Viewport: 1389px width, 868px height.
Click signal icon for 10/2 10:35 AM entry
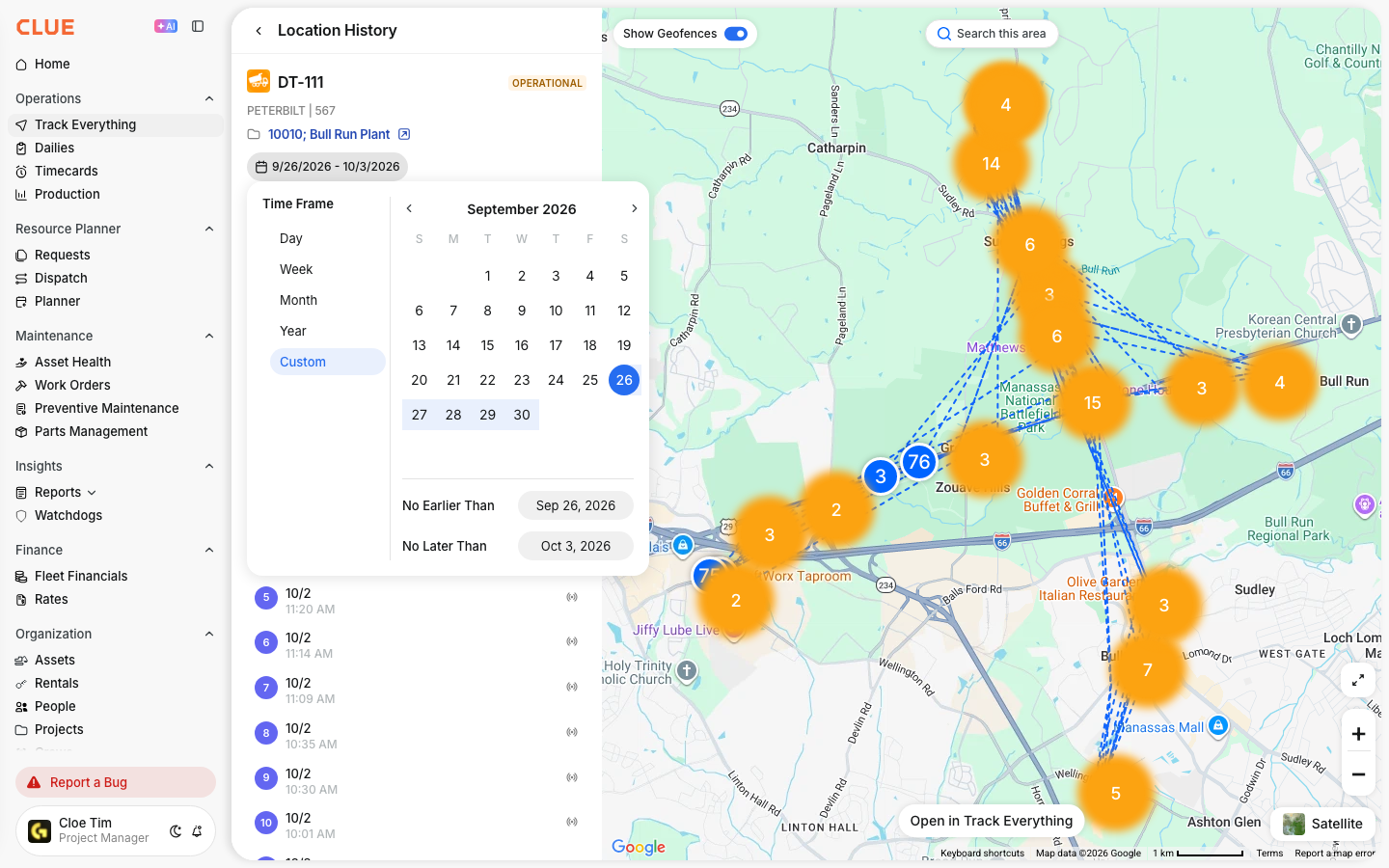pyautogui.click(x=572, y=732)
